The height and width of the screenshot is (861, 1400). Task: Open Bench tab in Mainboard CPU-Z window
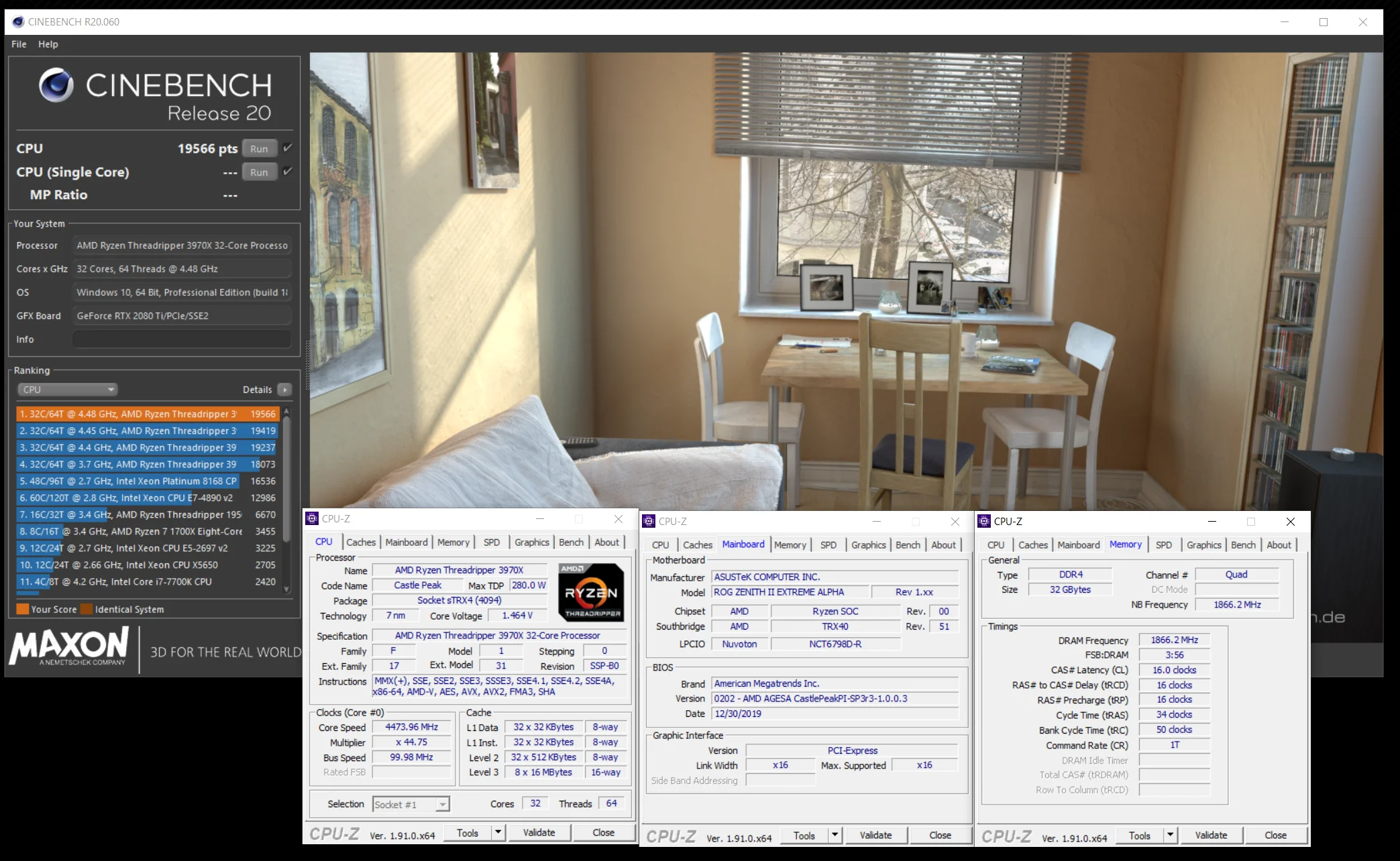[908, 544]
